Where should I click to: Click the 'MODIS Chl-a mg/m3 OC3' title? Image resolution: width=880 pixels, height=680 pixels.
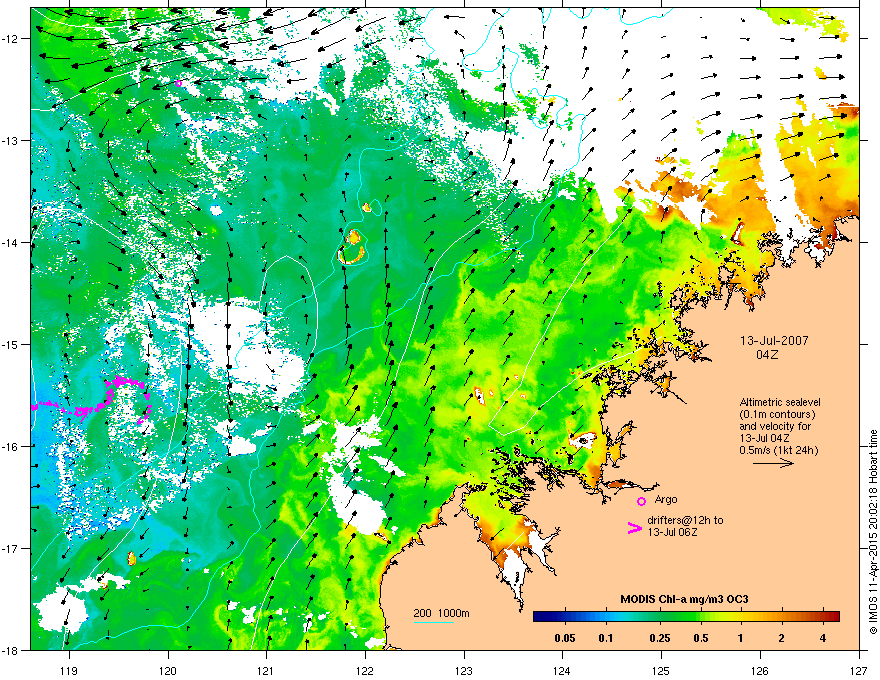(x=684, y=599)
